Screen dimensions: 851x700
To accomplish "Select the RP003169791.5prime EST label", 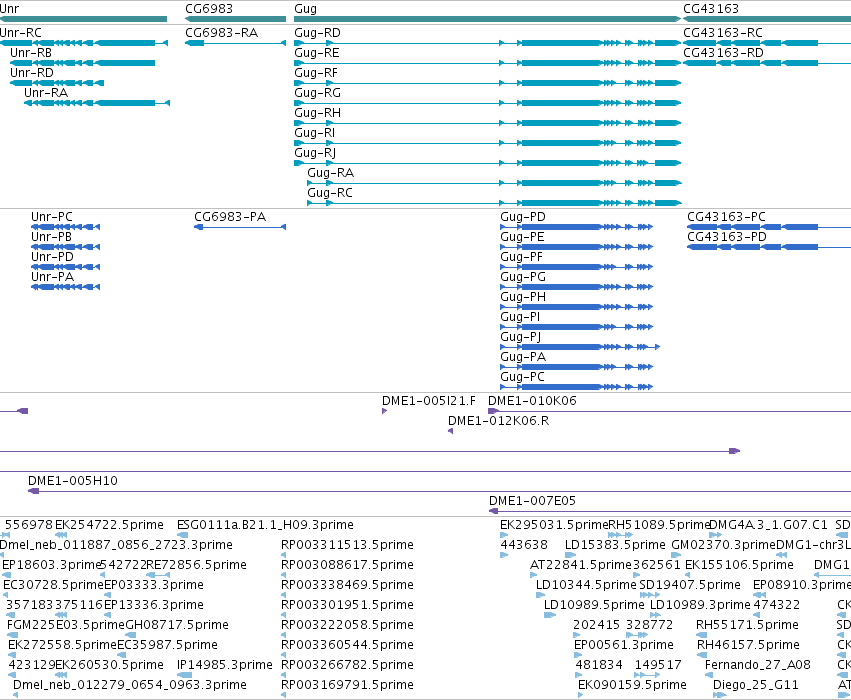I will click(x=347, y=685).
